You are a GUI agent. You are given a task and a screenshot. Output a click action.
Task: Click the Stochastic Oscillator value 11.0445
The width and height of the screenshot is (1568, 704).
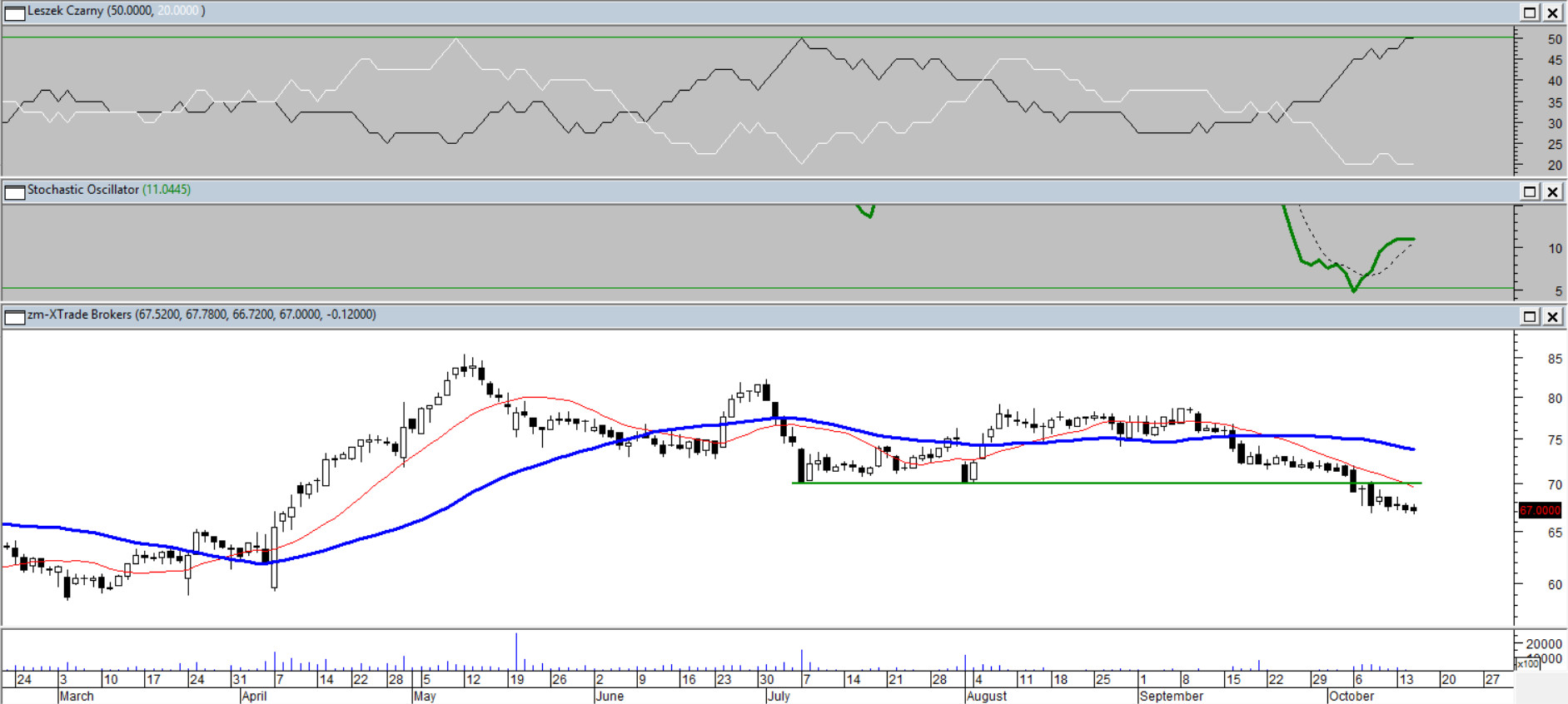(167, 190)
